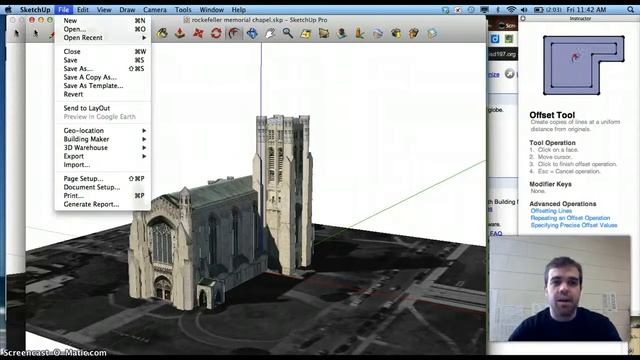
Task: Expand the Open Recent submenu arrow
Action: click(x=144, y=38)
